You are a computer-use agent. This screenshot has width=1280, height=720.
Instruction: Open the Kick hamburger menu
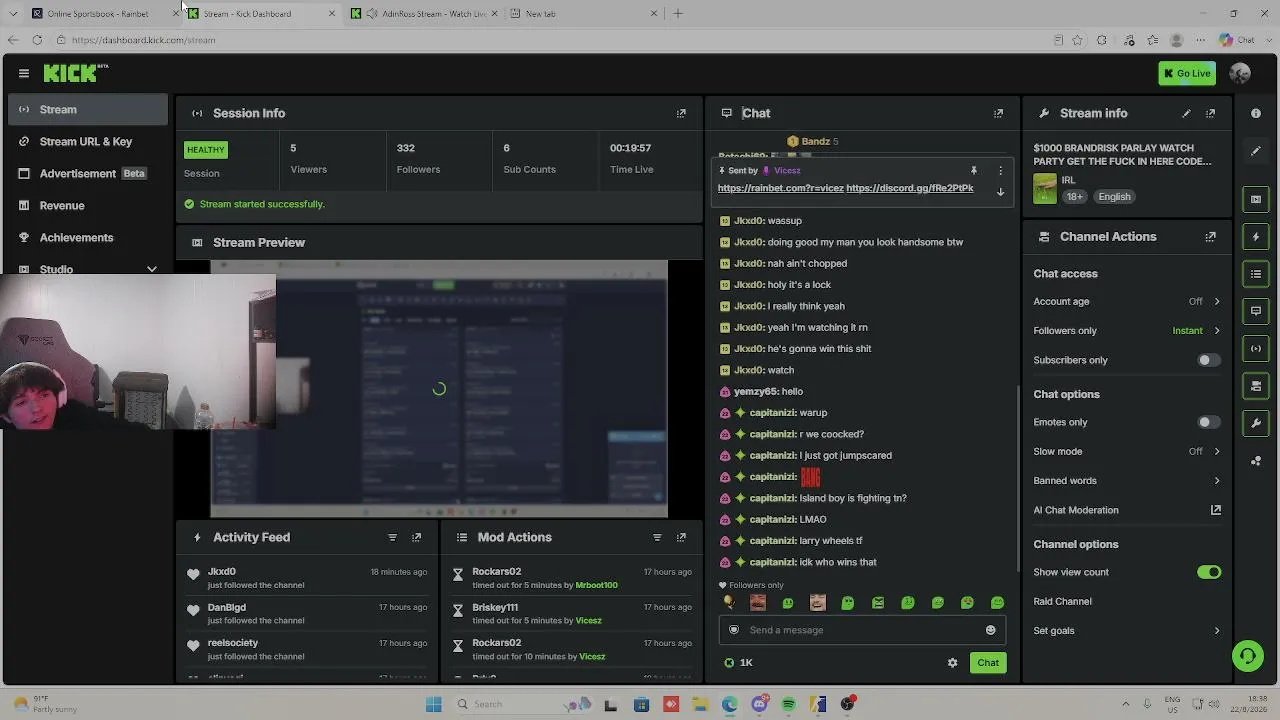[24, 73]
